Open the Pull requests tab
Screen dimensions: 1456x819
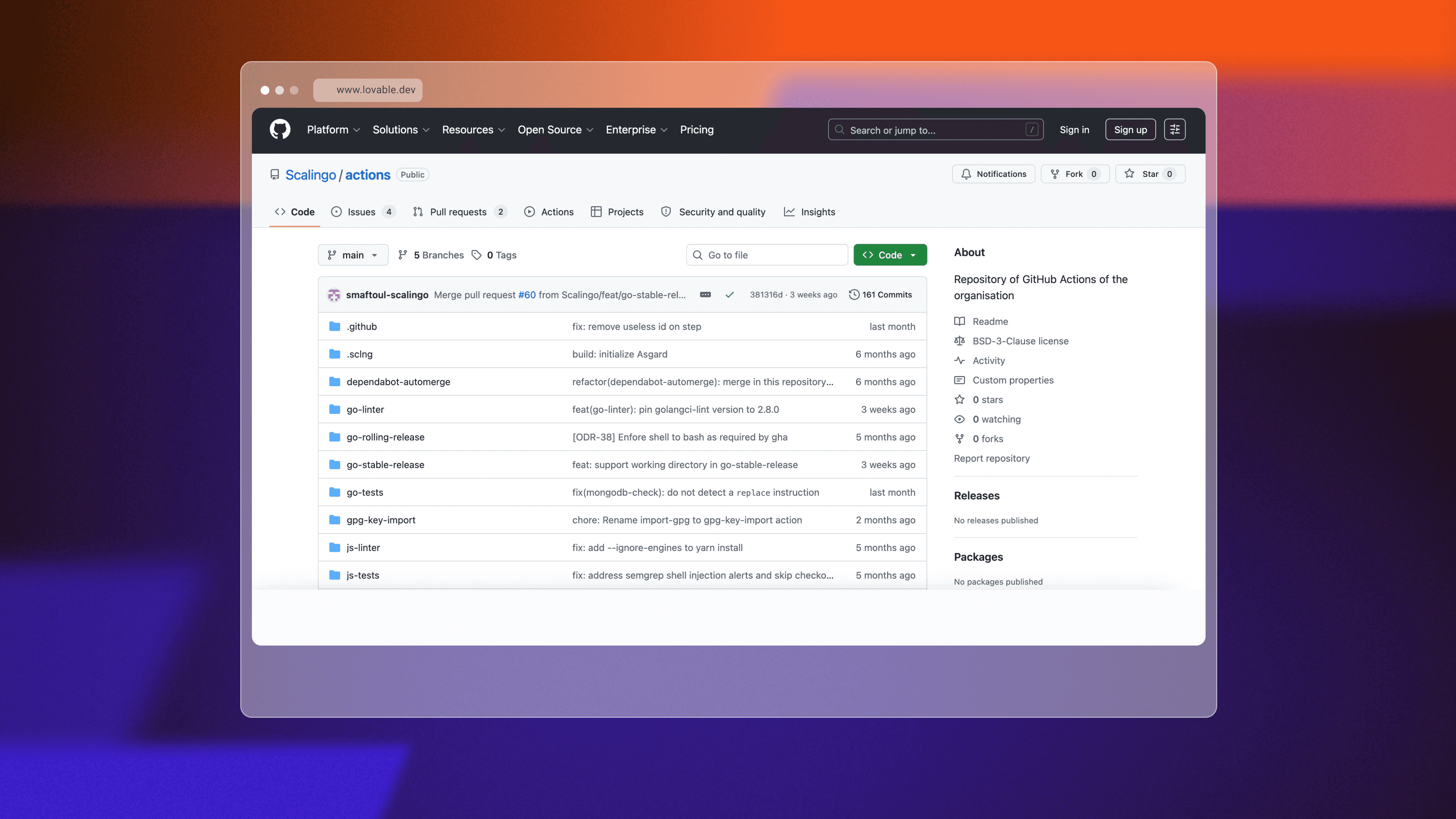pos(460,212)
